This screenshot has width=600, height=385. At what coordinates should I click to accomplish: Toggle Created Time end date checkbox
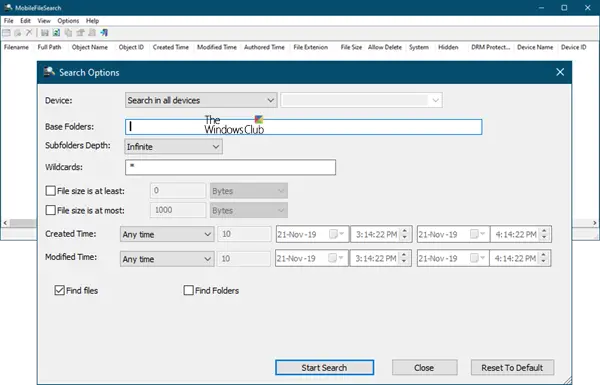[474, 234]
